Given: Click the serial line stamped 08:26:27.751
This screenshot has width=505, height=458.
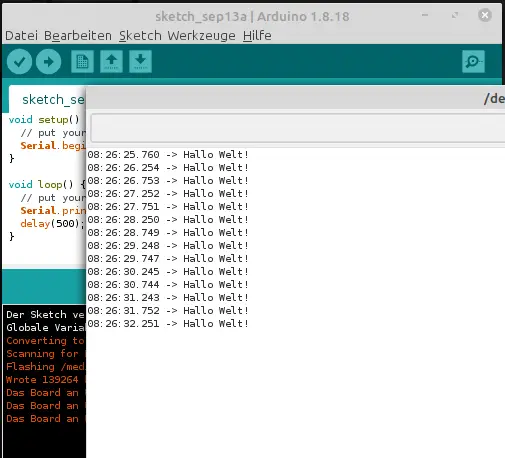Looking at the screenshot, I should click(x=168, y=207).
